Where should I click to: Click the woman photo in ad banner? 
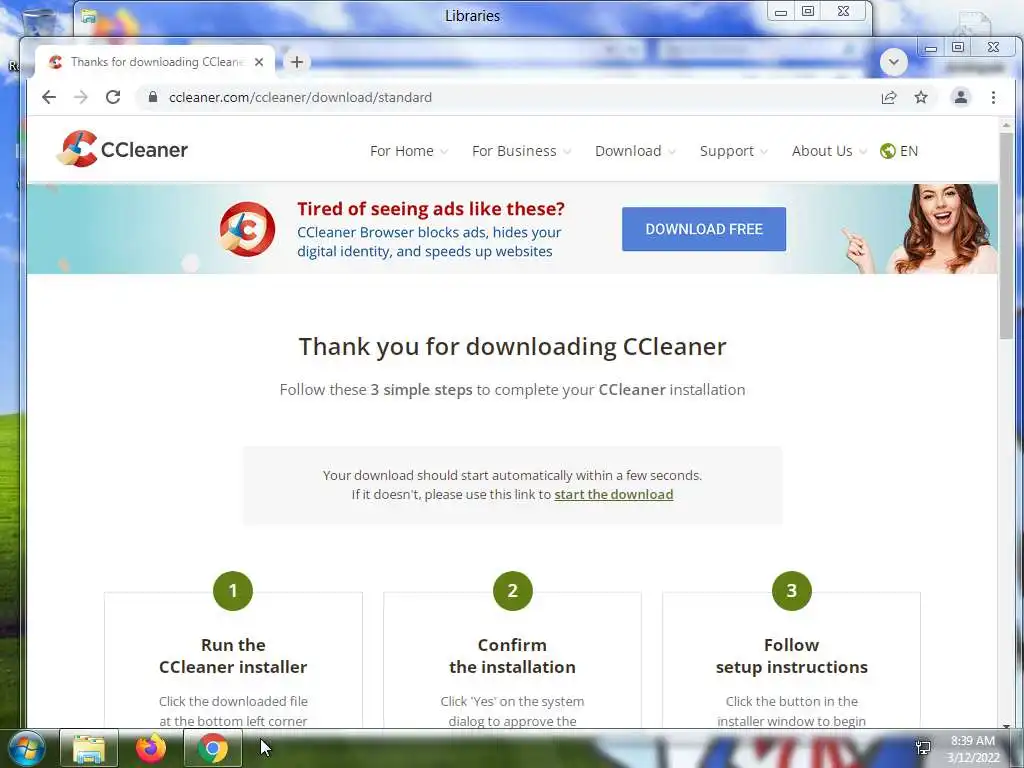click(921, 229)
